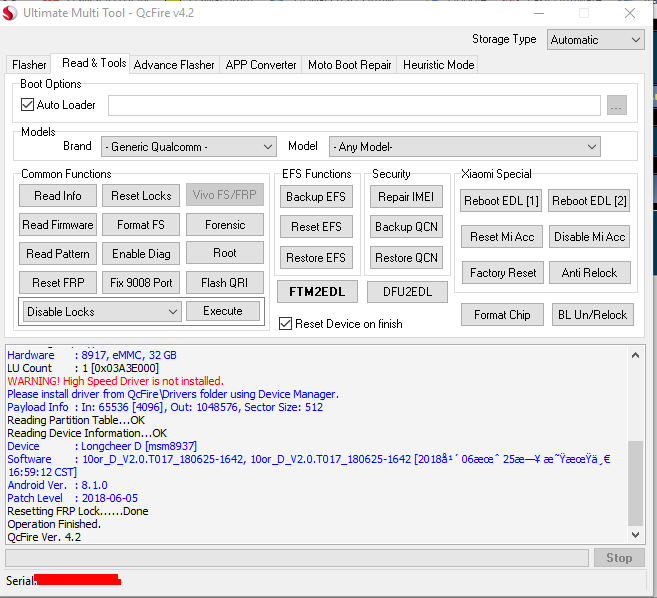Screen dimensions: 657x598
Task: Click the Backup QCN button
Action: 406,227
